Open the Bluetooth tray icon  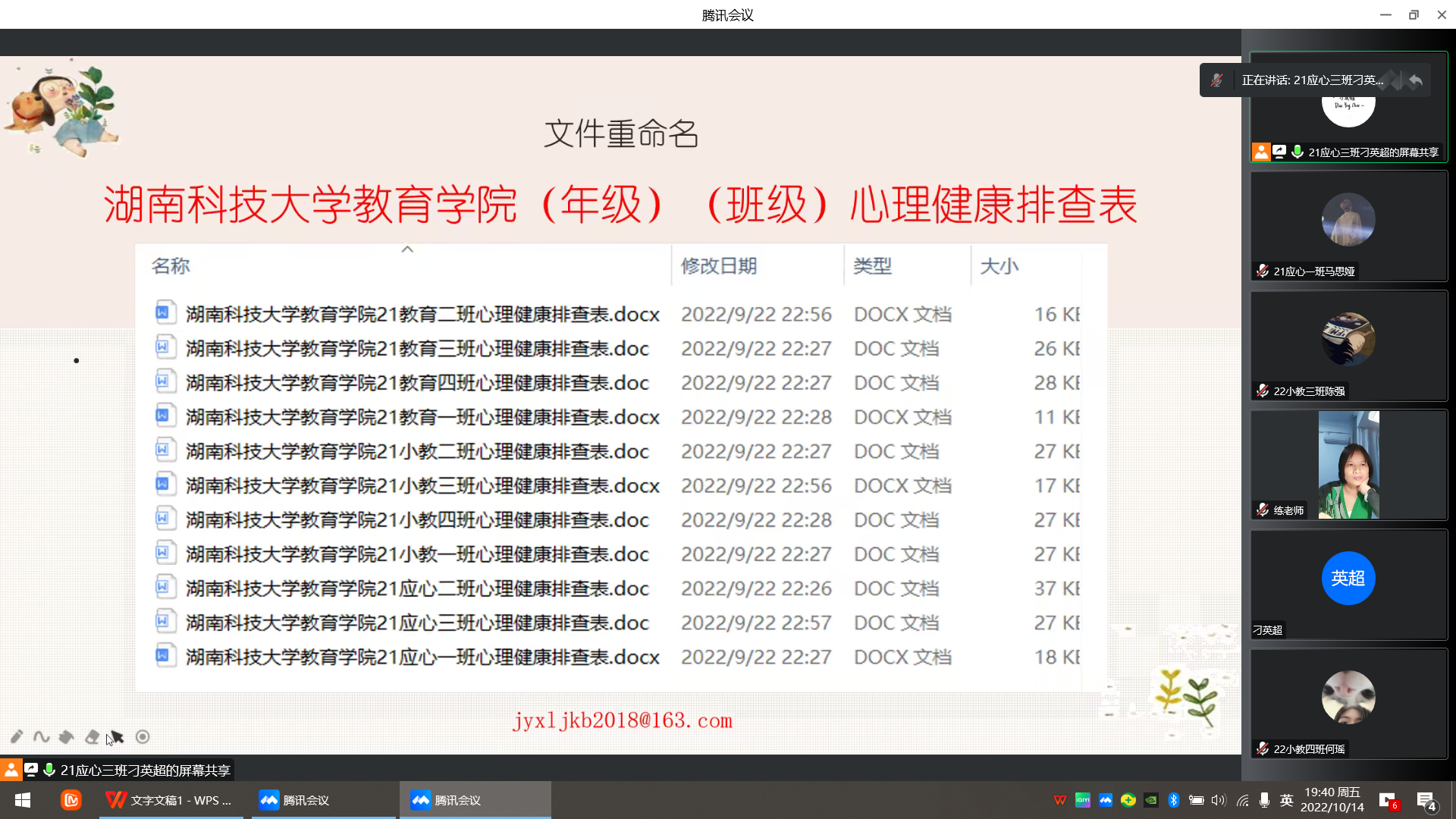pyautogui.click(x=1174, y=800)
